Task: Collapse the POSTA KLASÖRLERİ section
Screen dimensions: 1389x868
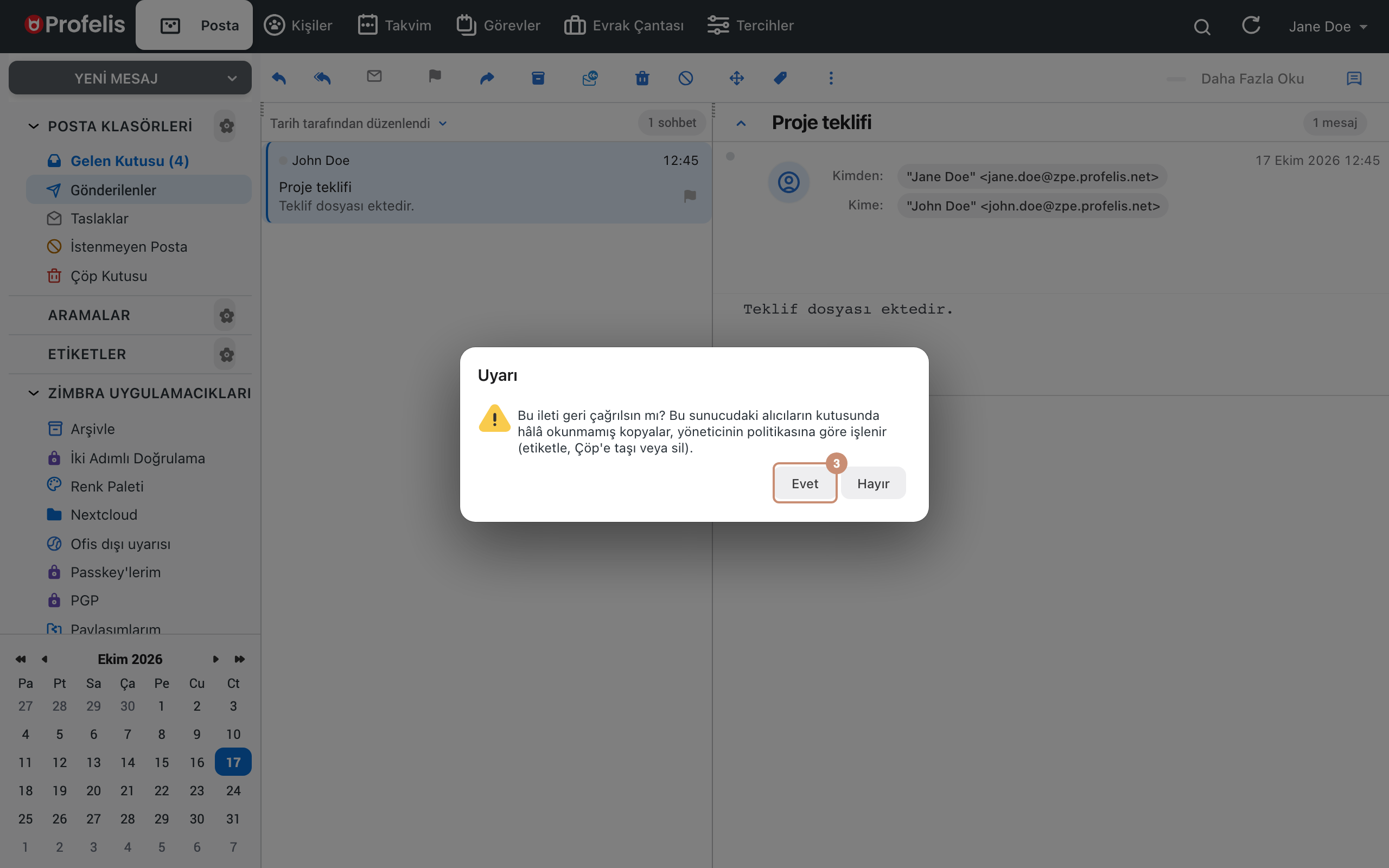Action: click(34, 126)
